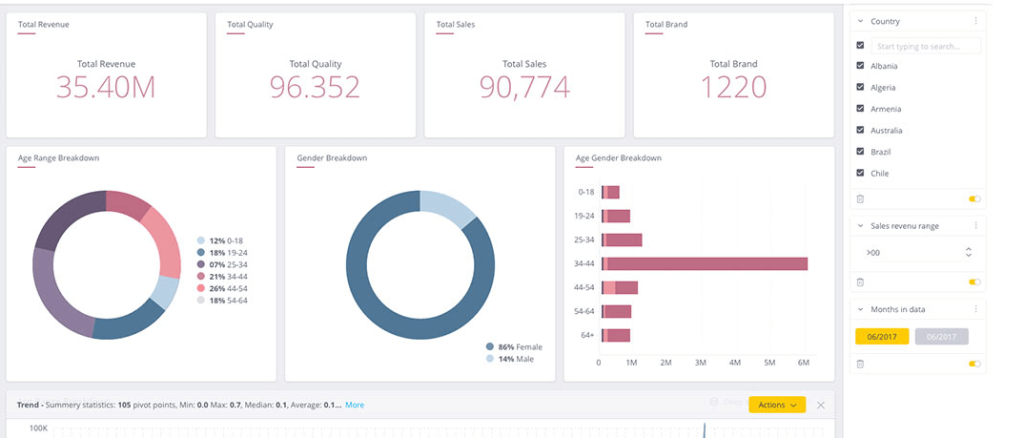Click the Age Gender Breakdown widget title
Screen dimensions: 1024x438
618,158
